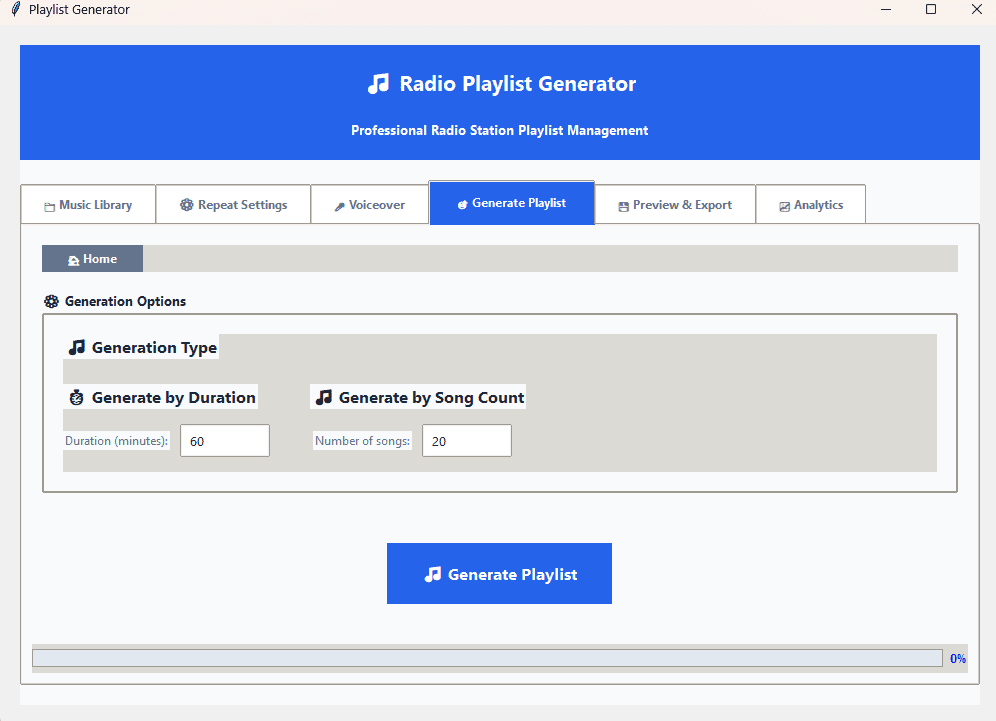The width and height of the screenshot is (996, 721).
Task: Open the Repeat Settings tab
Action: pos(233,204)
